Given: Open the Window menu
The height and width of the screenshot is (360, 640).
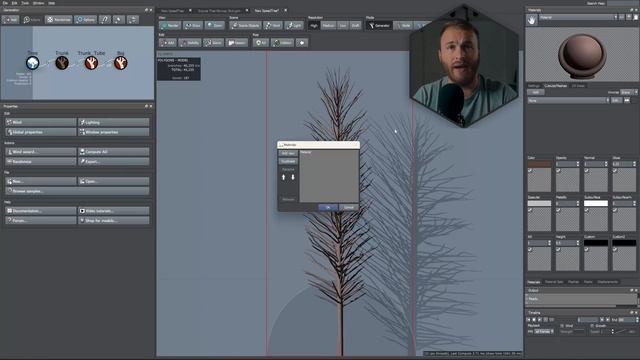Looking at the screenshot, I should pos(38,3).
